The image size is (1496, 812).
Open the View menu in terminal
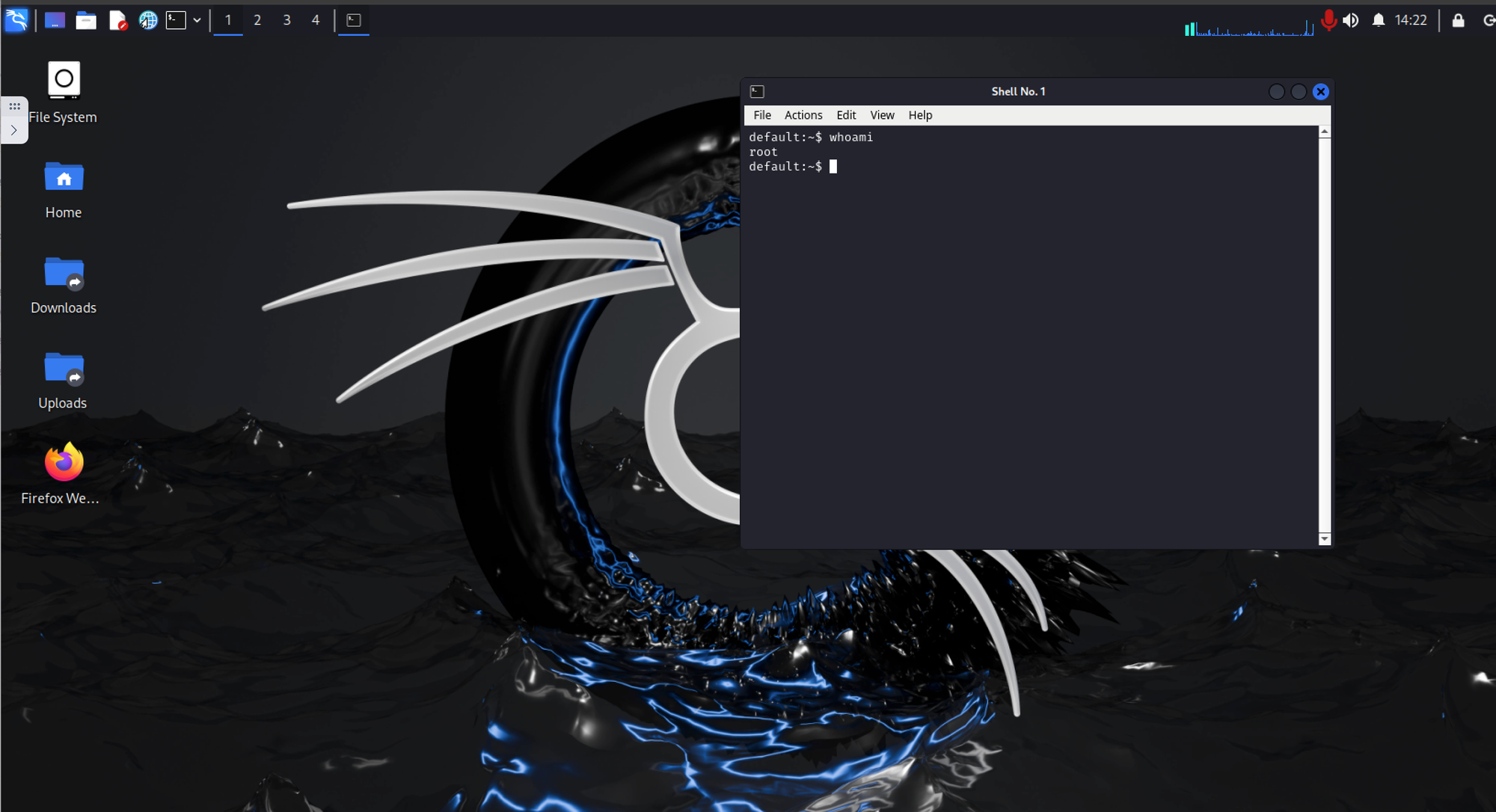click(x=882, y=115)
